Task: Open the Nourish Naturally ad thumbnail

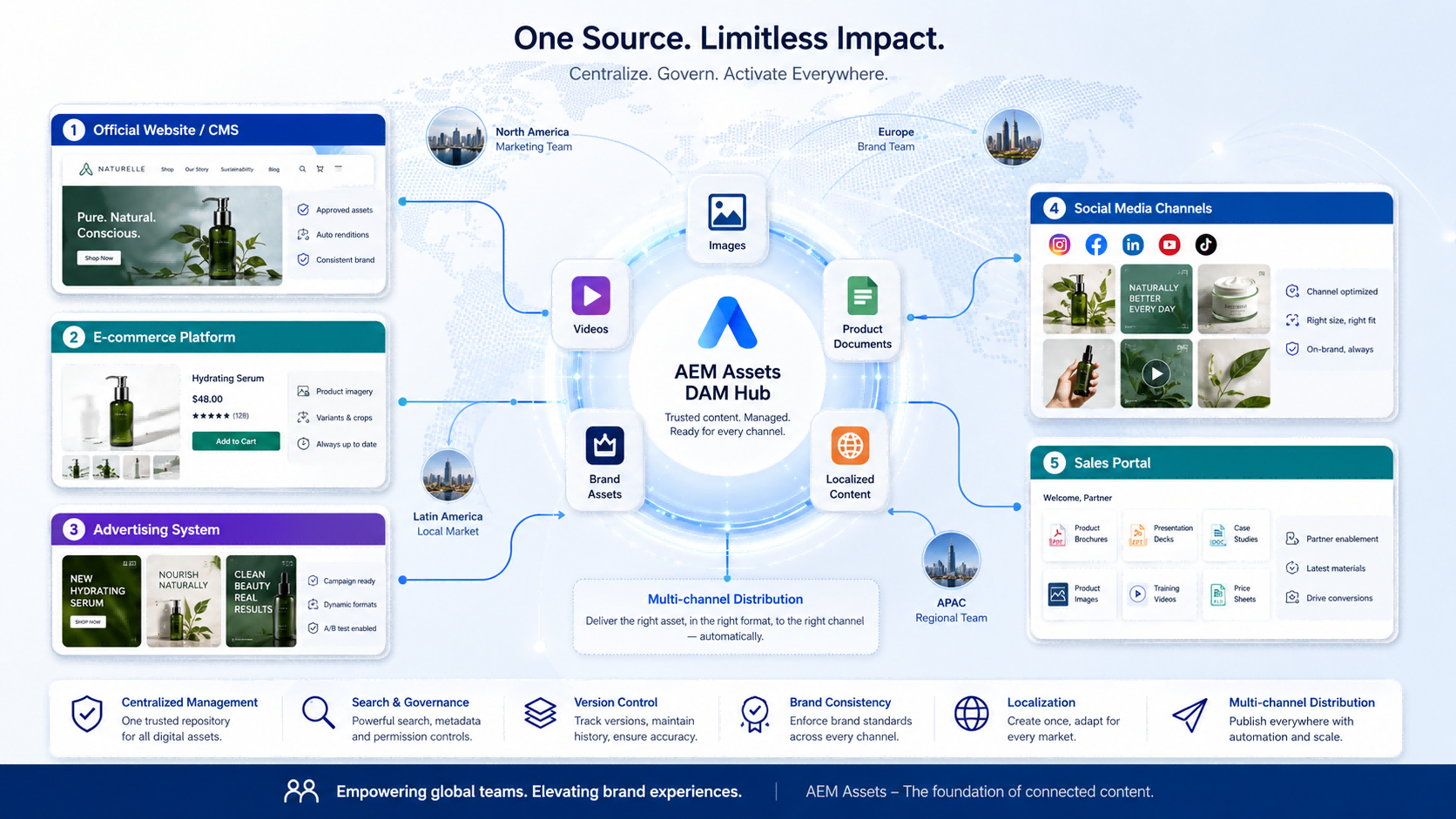Action: 184,601
